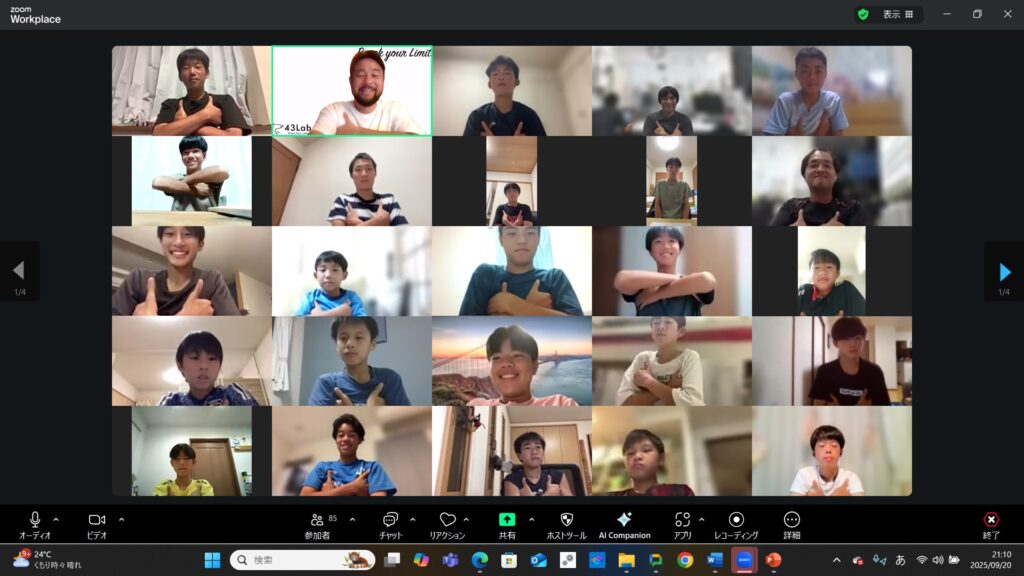Select the 43Lab participant video tile
The width and height of the screenshot is (1024, 576).
(x=352, y=90)
